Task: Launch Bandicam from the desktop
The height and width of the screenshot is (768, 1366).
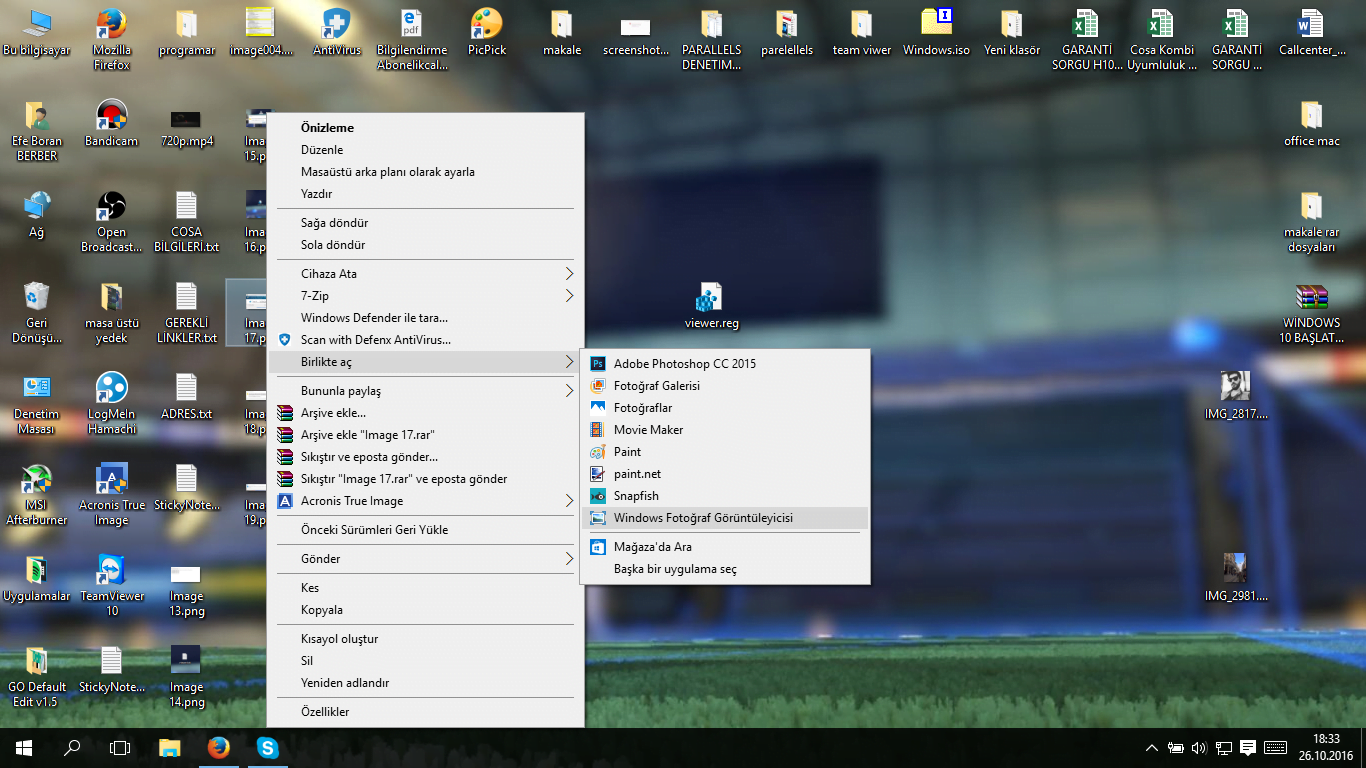Action: coord(111,120)
